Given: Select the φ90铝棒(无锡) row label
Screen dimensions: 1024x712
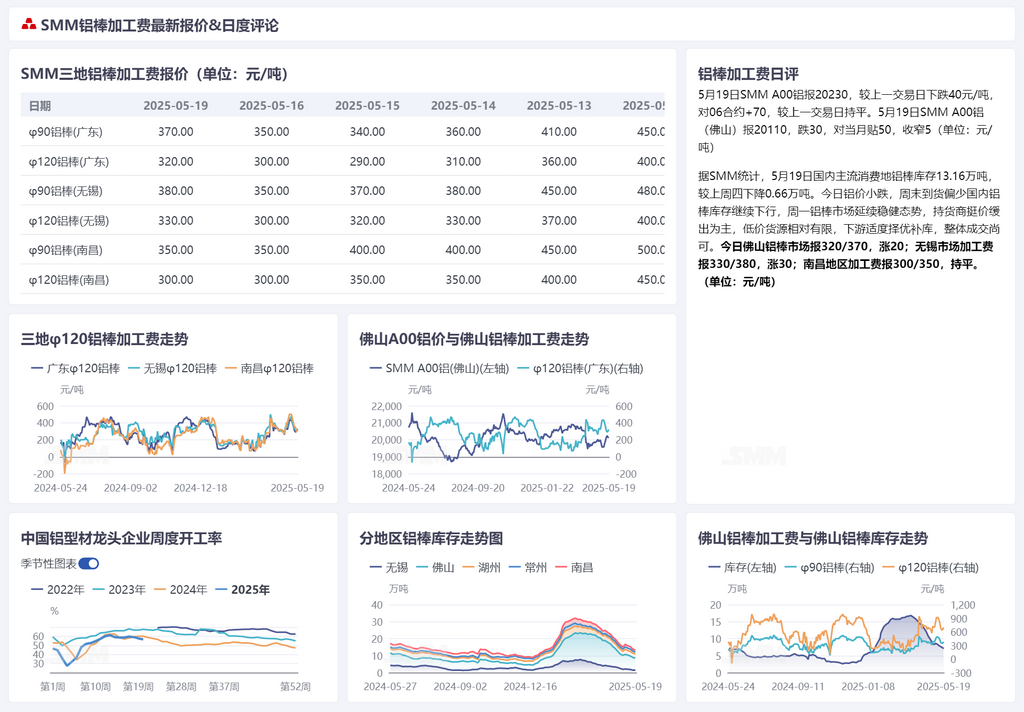Looking at the screenshot, I should 65,191.
